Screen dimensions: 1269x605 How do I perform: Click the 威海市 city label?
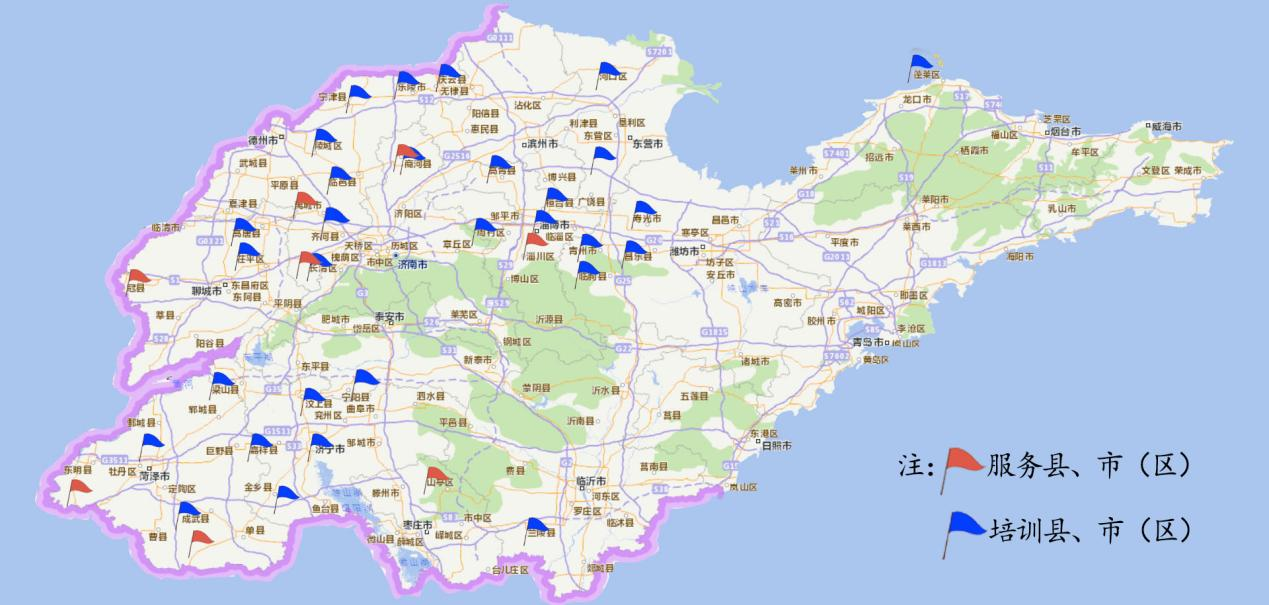pyautogui.click(x=1165, y=127)
